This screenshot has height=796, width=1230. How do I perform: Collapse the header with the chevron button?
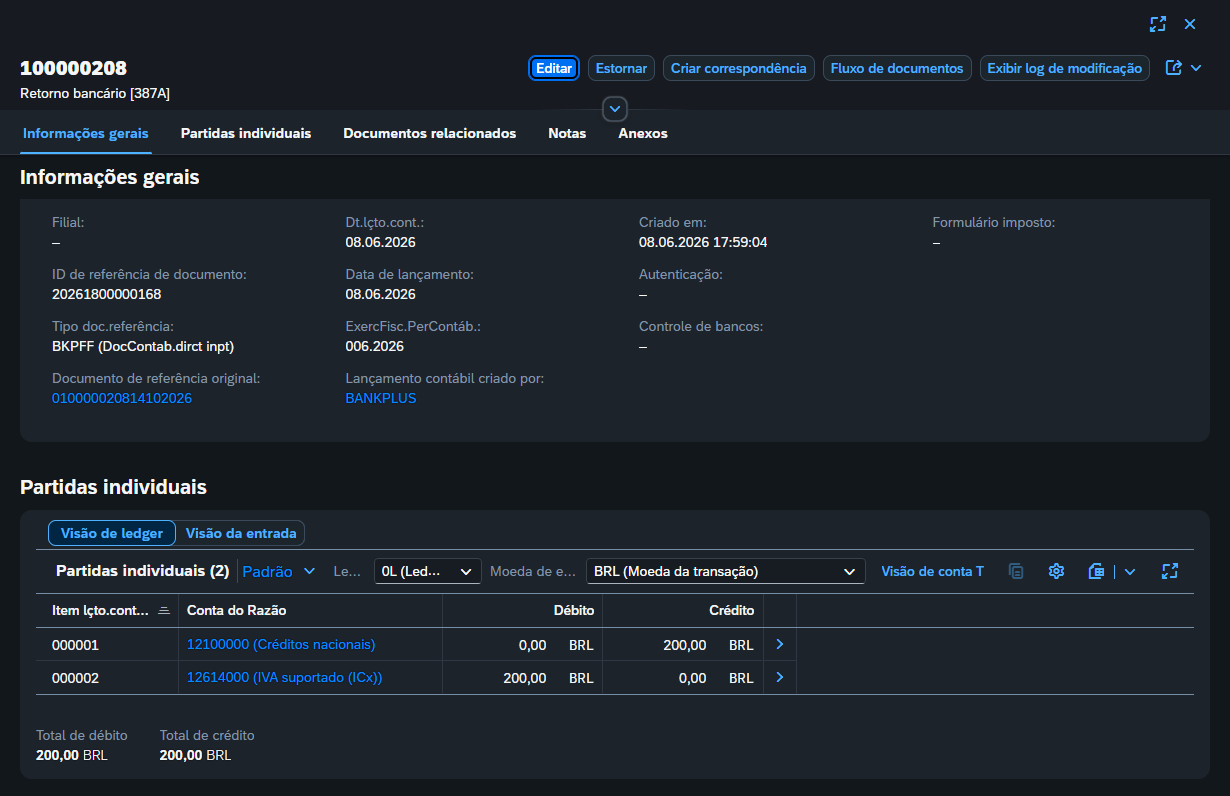click(x=615, y=108)
